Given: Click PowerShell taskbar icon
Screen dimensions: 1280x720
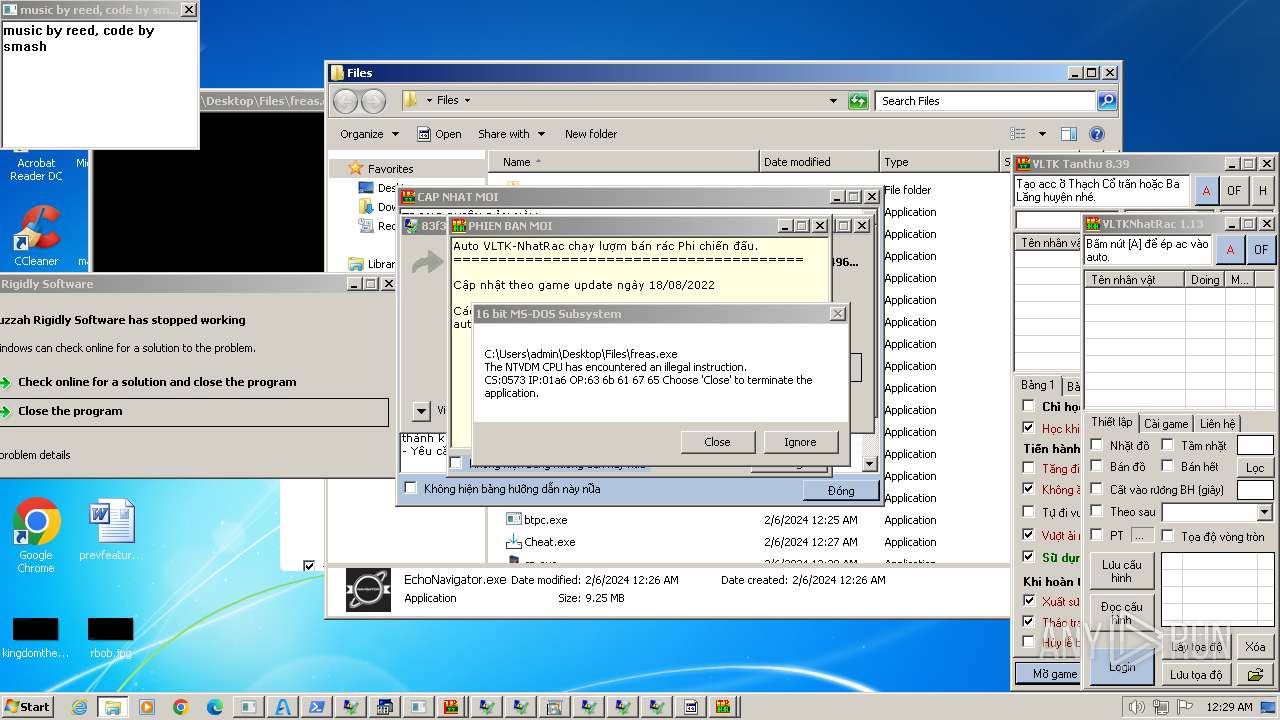Looking at the screenshot, I should point(316,707).
